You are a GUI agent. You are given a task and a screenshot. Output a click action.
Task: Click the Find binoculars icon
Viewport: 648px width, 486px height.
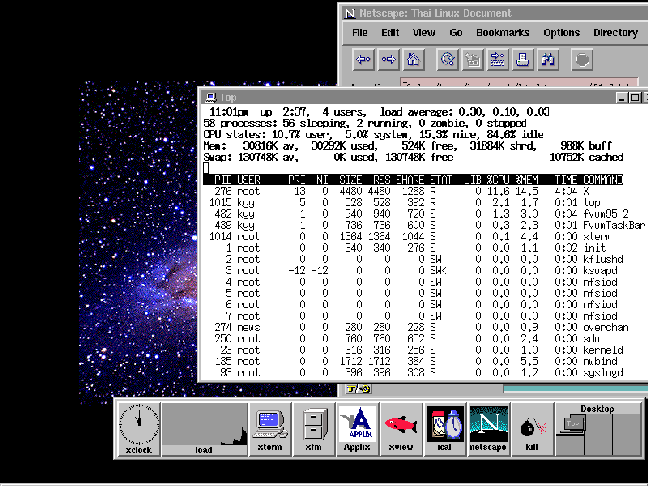[x=548, y=60]
